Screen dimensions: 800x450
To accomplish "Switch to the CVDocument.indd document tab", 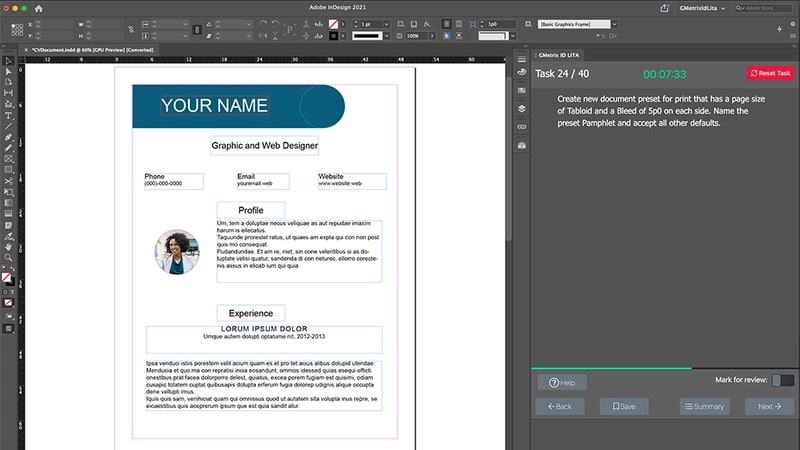I will [x=92, y=50].
